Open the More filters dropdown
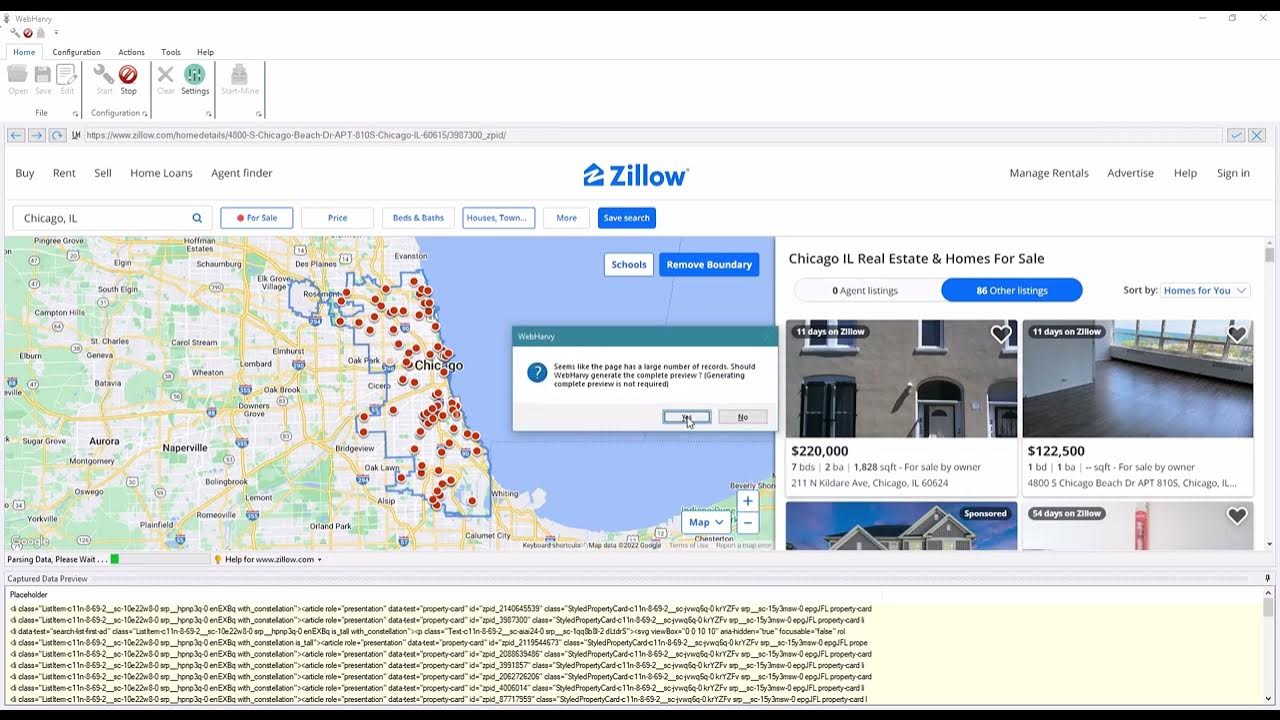Image resolution: width=1280 pixels, height=720 pixels. click(x=566, y=218)
